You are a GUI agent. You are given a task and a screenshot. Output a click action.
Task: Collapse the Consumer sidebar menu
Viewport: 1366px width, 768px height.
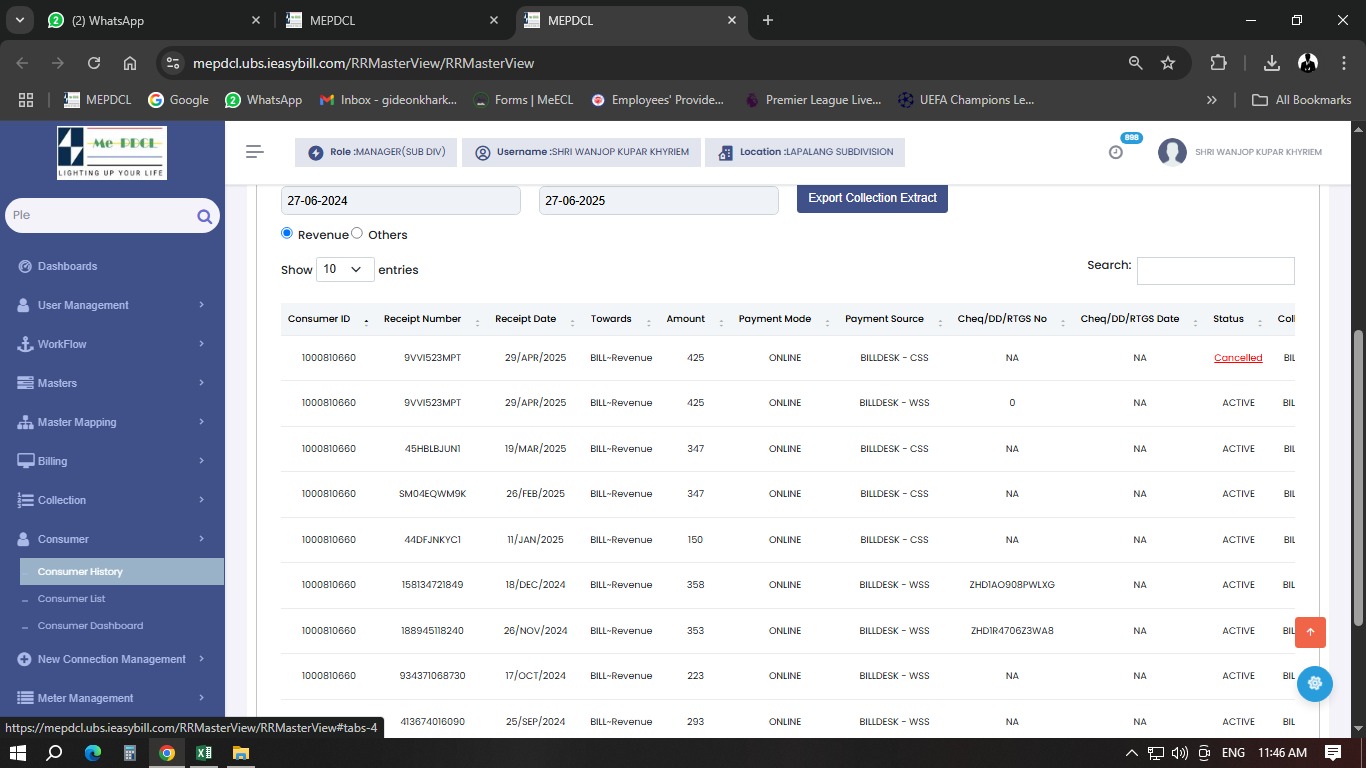pos(112,539)
